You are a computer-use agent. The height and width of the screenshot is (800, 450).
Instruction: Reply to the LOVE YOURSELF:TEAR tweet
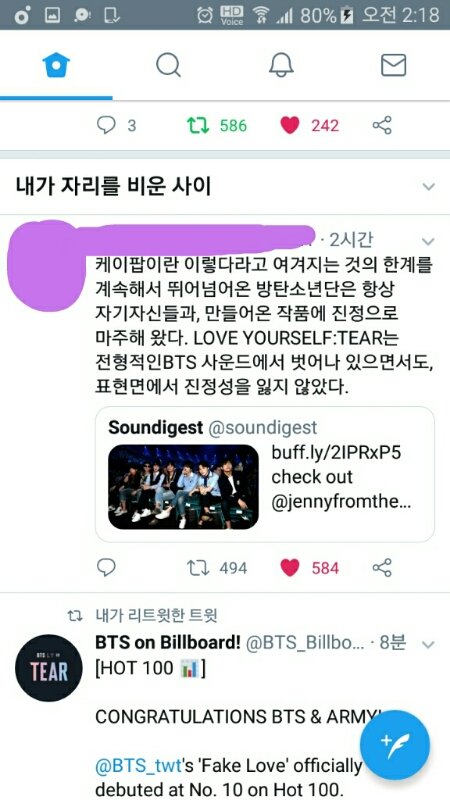(106, 567)
